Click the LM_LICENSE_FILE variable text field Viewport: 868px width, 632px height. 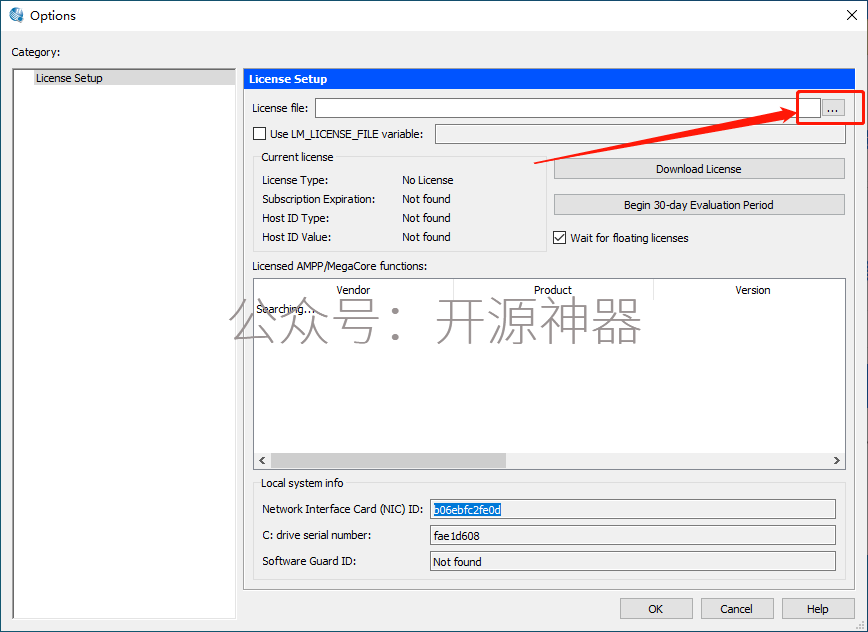coord(640,134)
